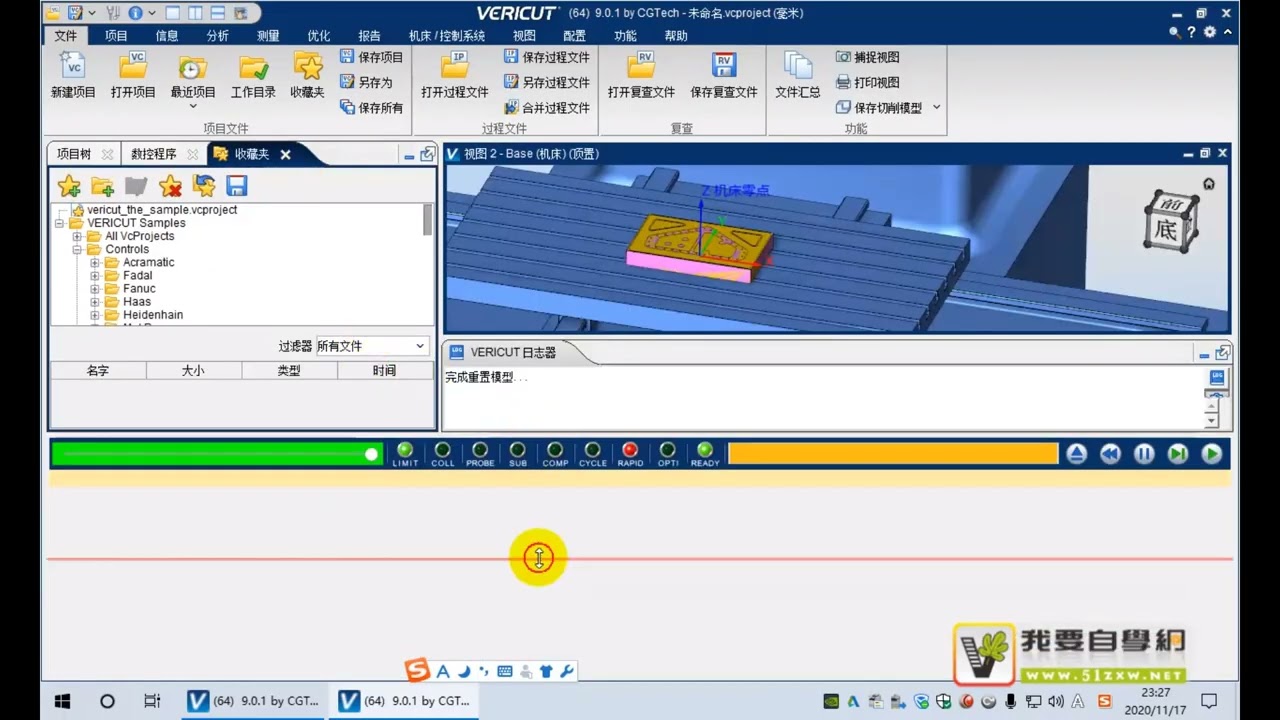The image size is (1280, 720).
Task: Switch to the 项目树 panel tab
Action: coord(74,154)
